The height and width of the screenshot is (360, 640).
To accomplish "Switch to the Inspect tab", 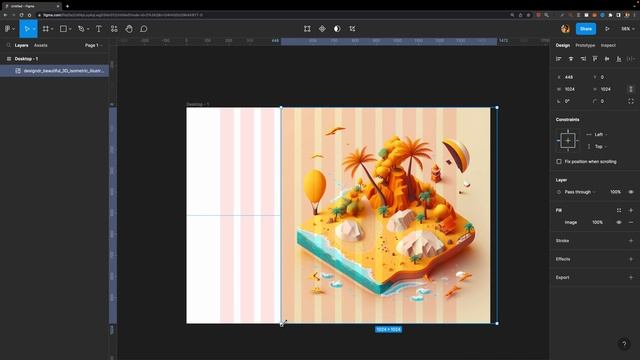I will [608, 45].
